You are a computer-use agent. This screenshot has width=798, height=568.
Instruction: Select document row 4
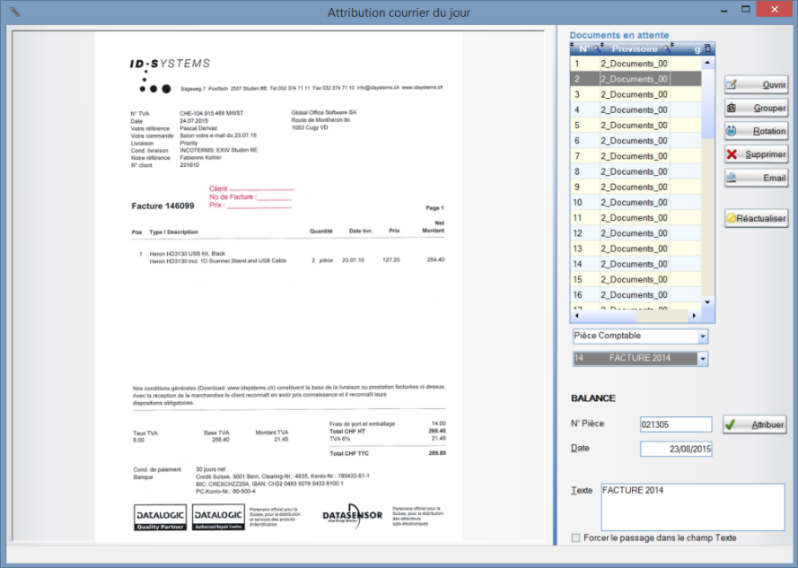point(636,110)
